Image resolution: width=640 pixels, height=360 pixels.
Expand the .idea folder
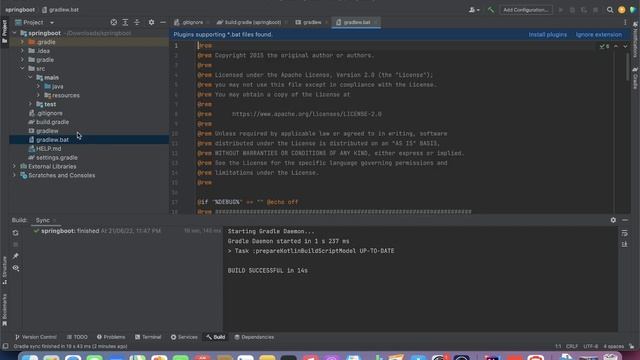22,51
